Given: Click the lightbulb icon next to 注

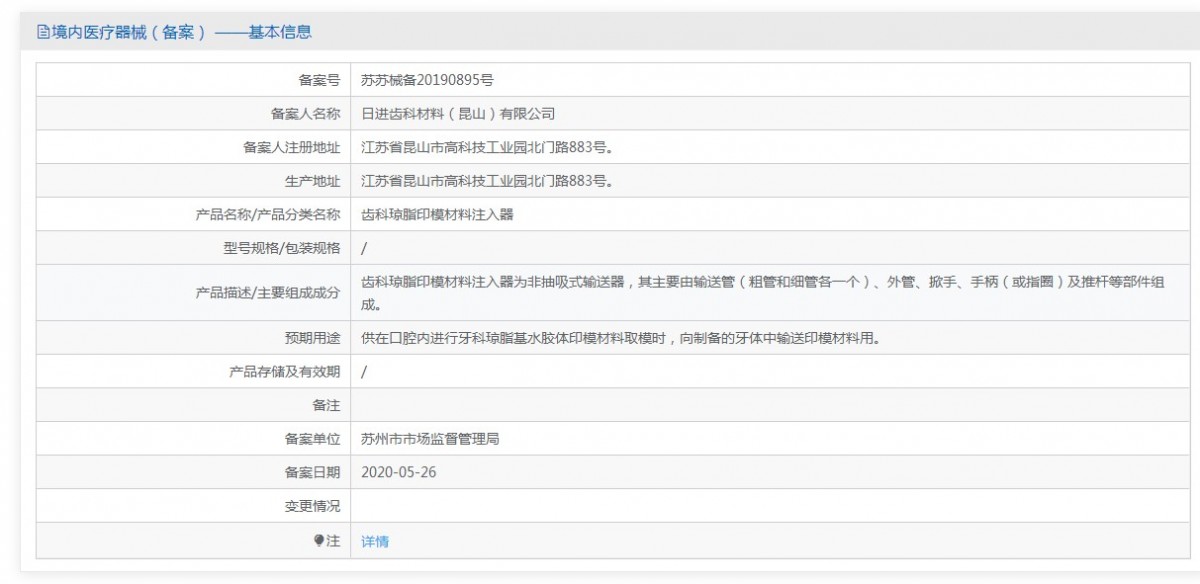Looking at the screenshot, I should click(320, 540).
